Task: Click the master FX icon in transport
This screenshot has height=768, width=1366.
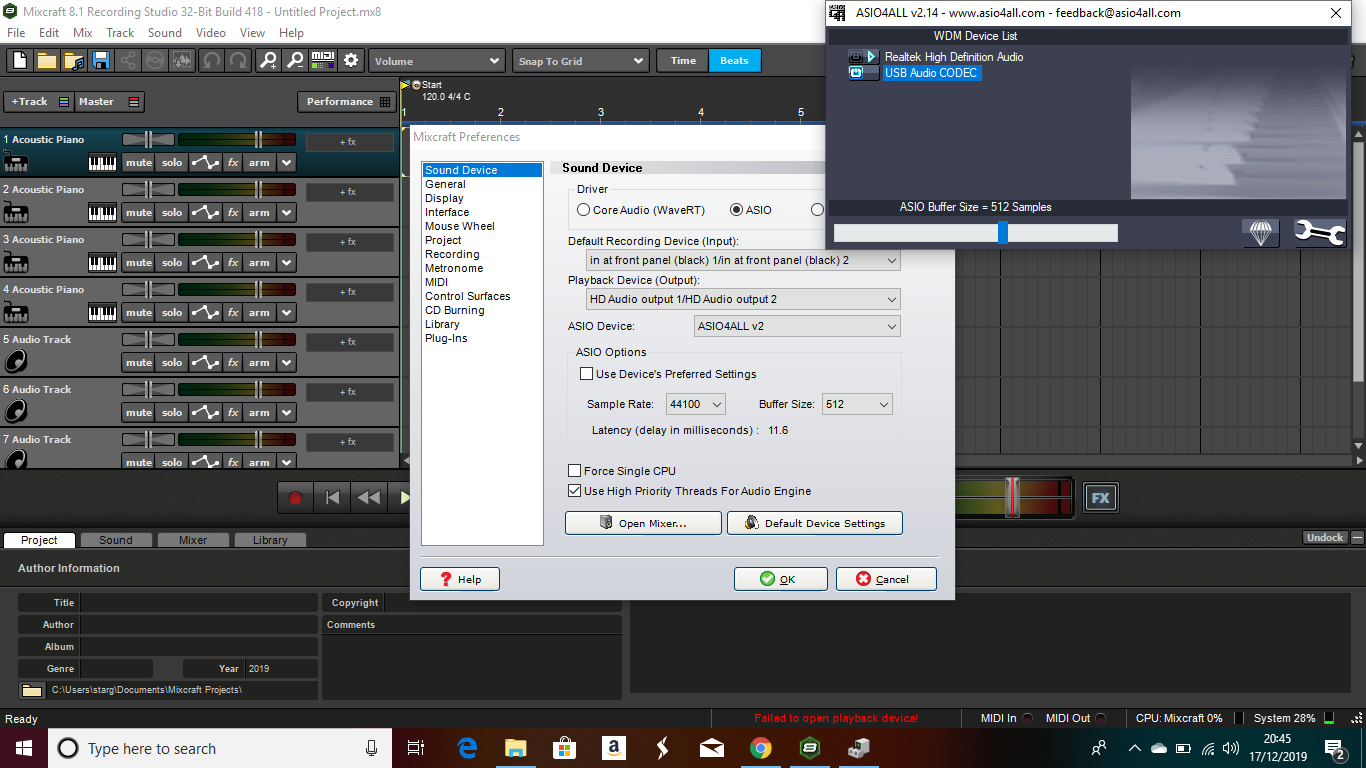Action: coord(1101,497)
